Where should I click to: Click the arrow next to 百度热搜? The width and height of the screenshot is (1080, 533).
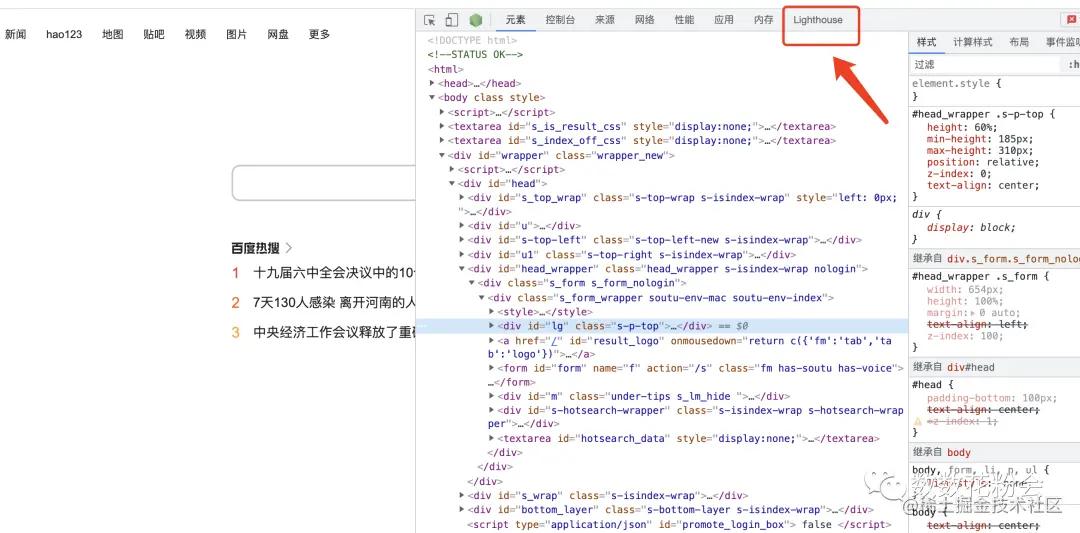click(x=289, y=247)
